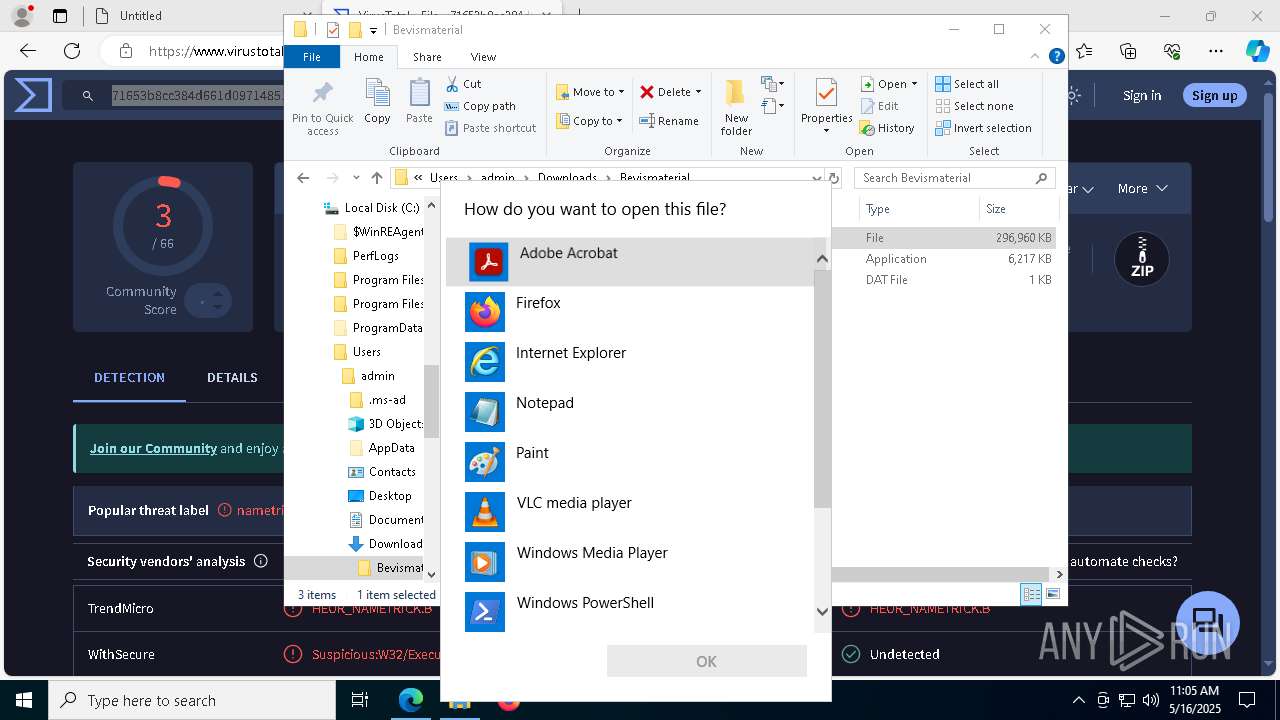Open file Properties from ribbon

tap(826, 107)
